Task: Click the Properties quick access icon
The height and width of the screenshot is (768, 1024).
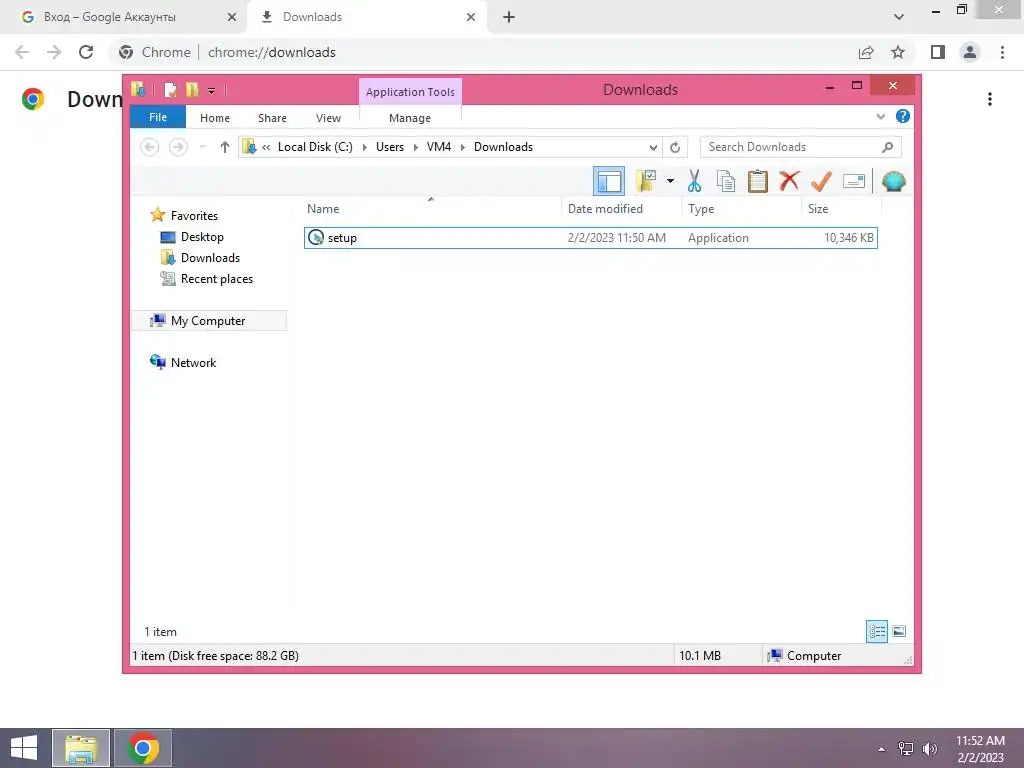Action: click(x=170, y=89)
